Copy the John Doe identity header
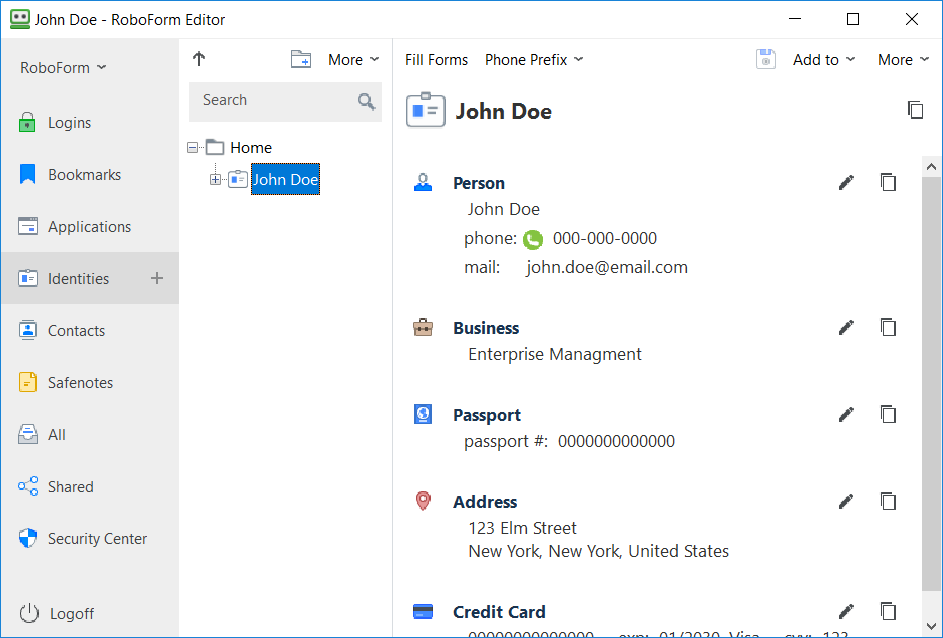The image size is (943, 638). (x=915, y=110)
